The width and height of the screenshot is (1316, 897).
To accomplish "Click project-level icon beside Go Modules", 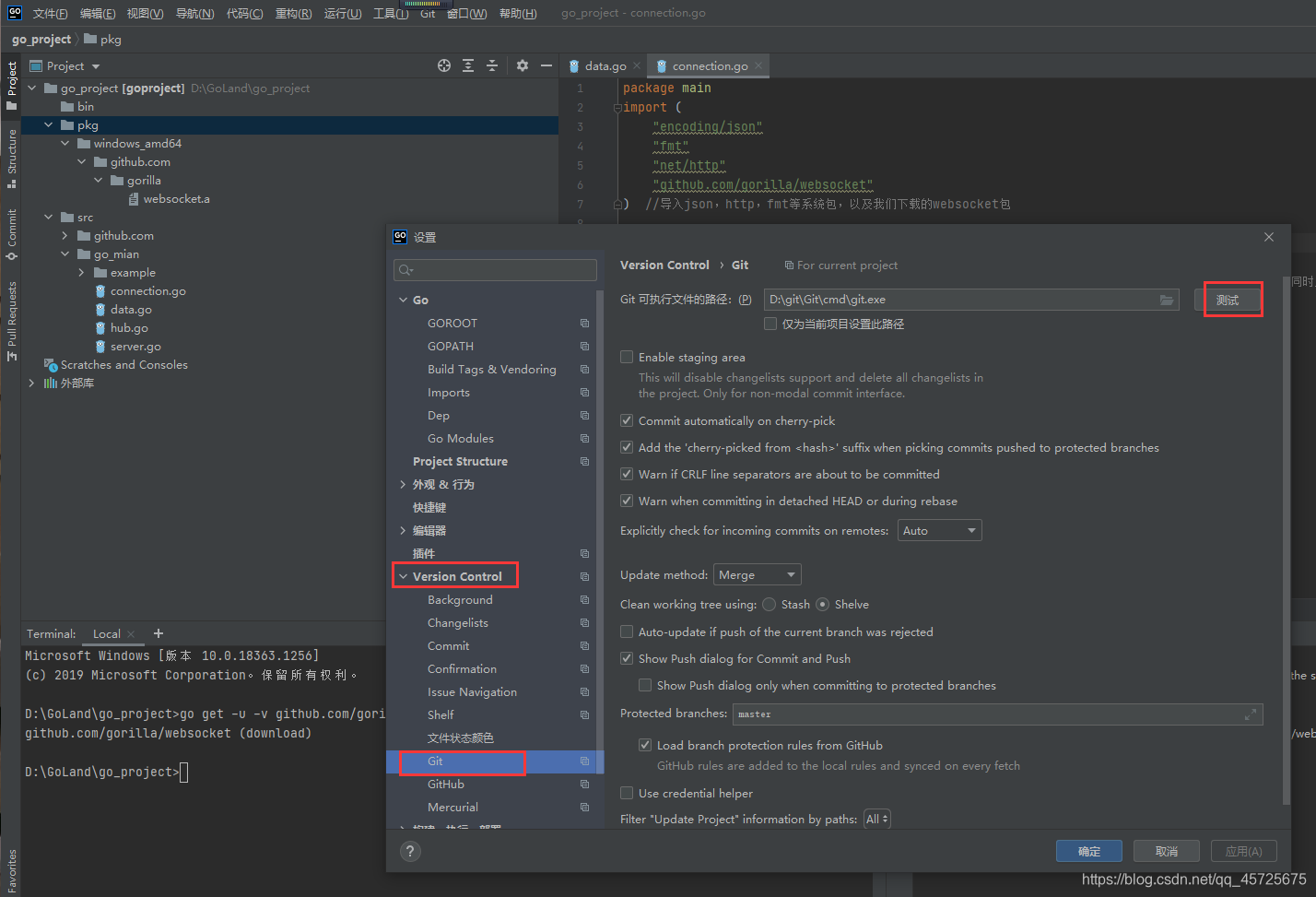I will [584, 439].
